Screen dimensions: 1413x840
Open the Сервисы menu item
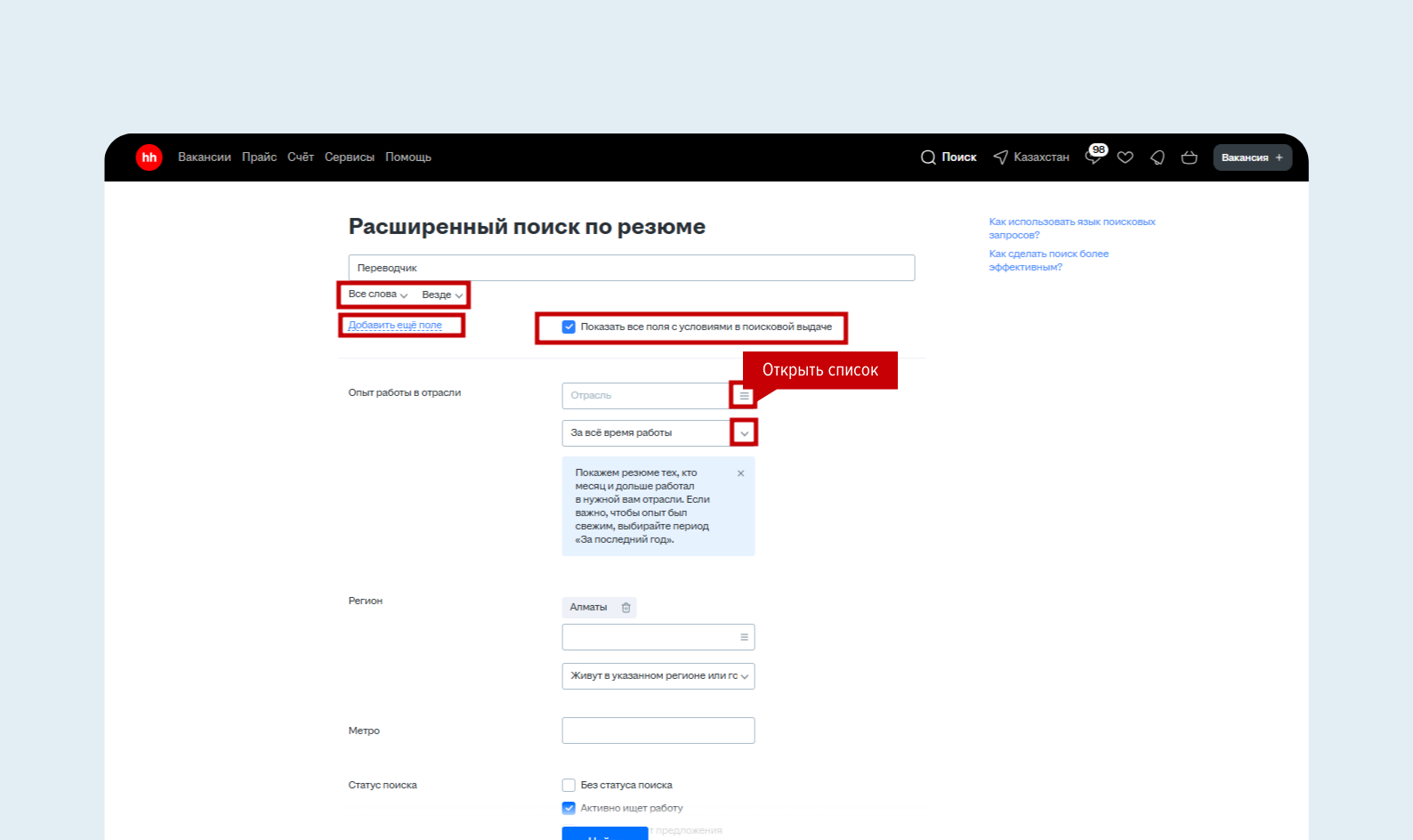tap(350, 157)
